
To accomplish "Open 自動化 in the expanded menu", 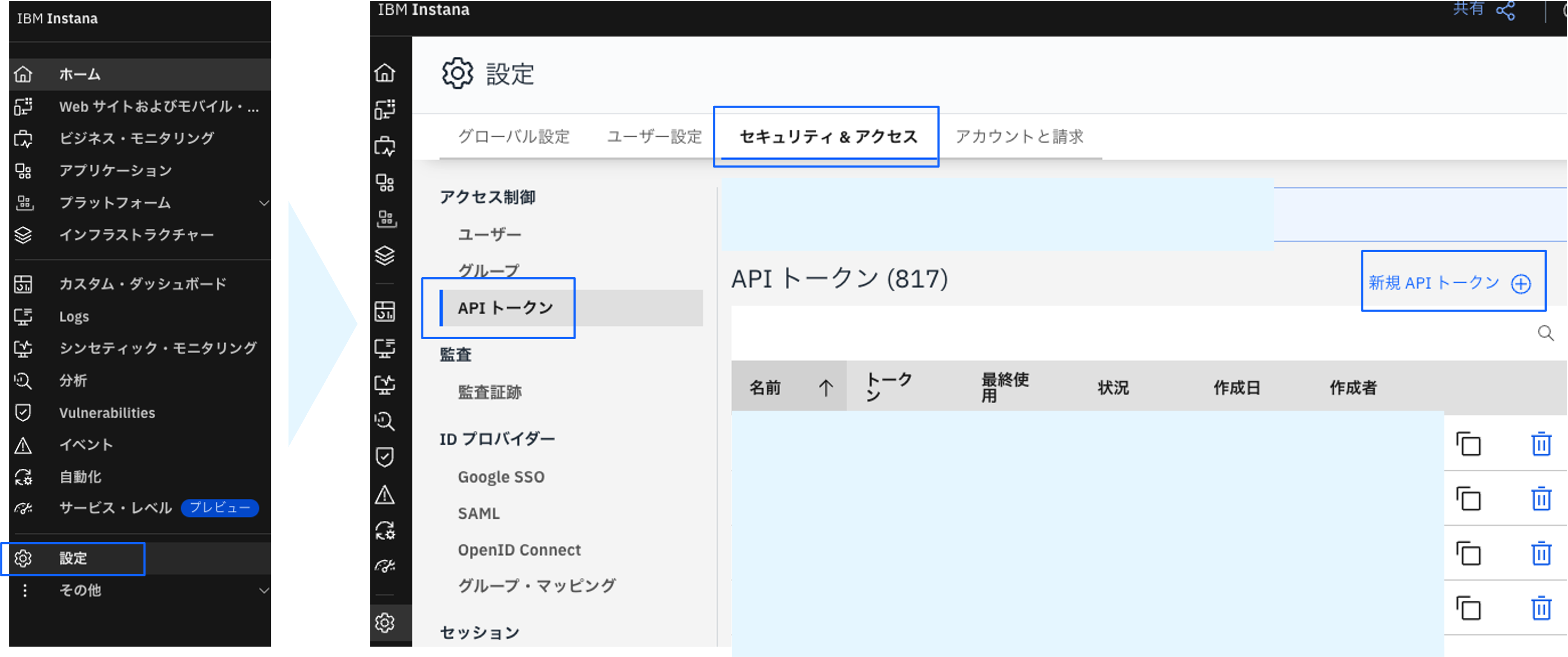I will [x=140, y=477].
